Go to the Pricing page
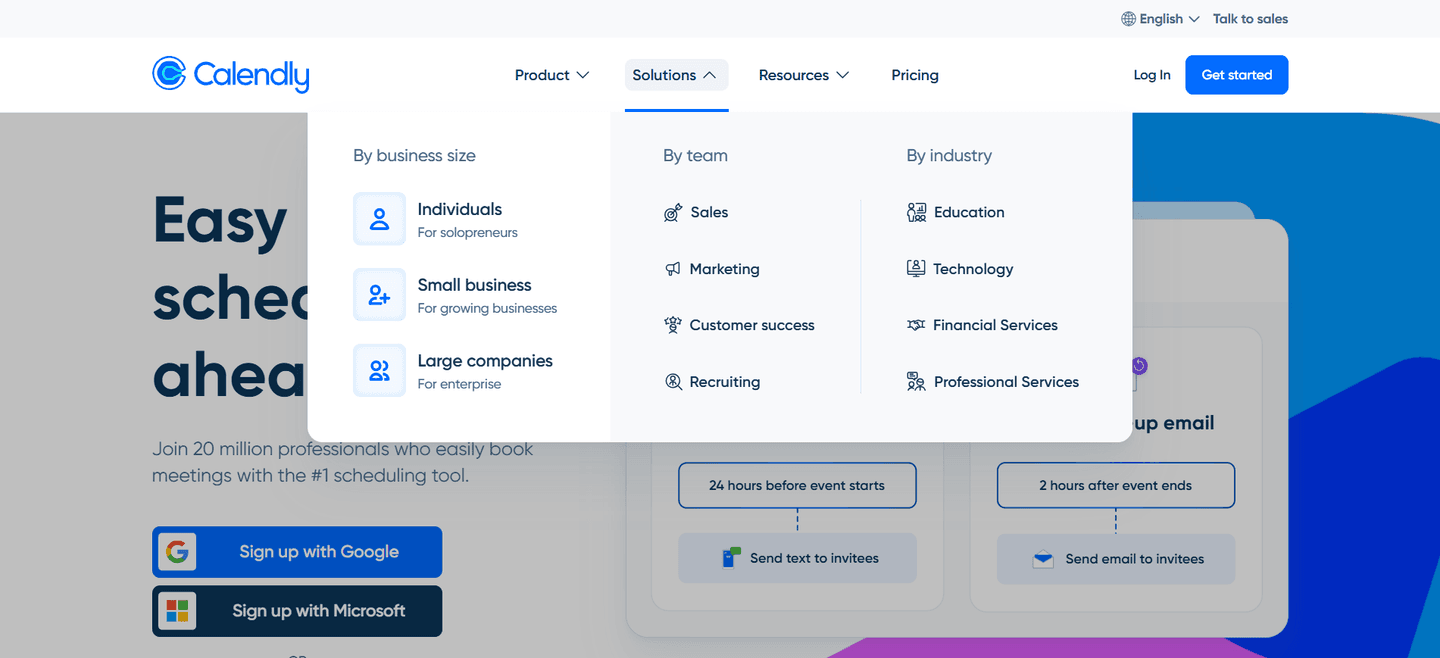This screenshot has width=1440, height=658. click(x=915, y=75)
